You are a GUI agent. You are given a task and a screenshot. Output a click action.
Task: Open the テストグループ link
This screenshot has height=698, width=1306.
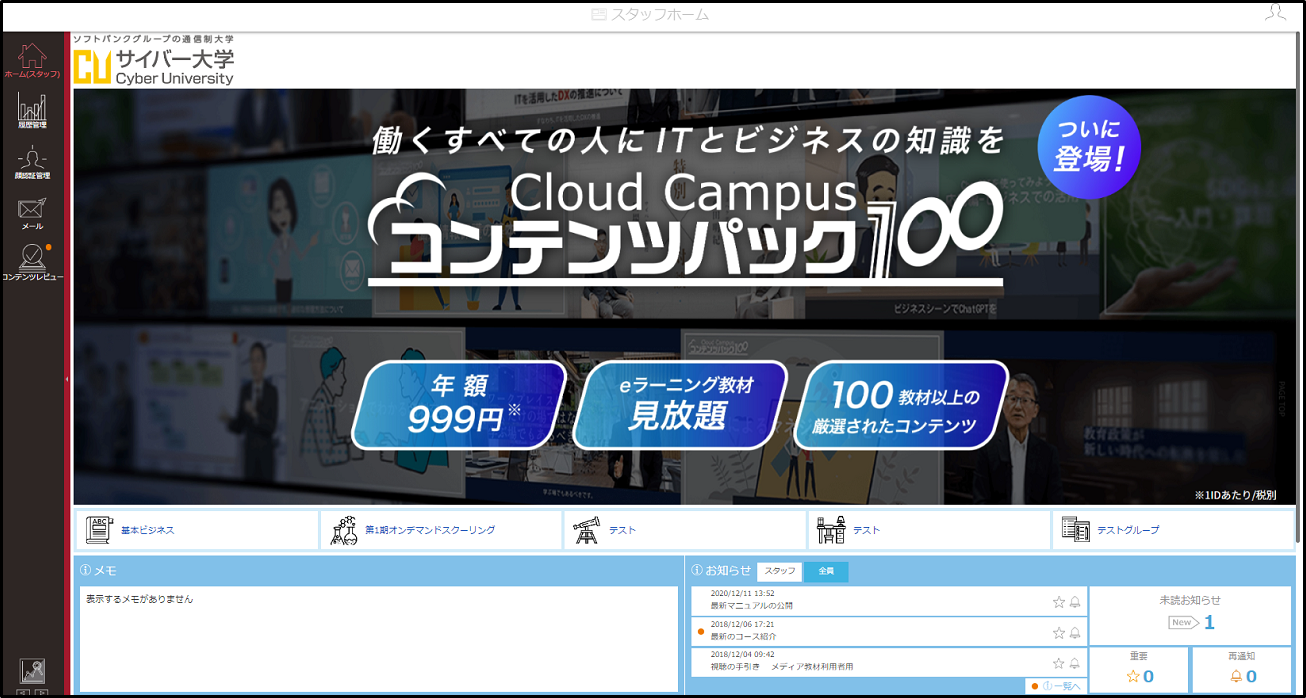[x=1128, y=530]
